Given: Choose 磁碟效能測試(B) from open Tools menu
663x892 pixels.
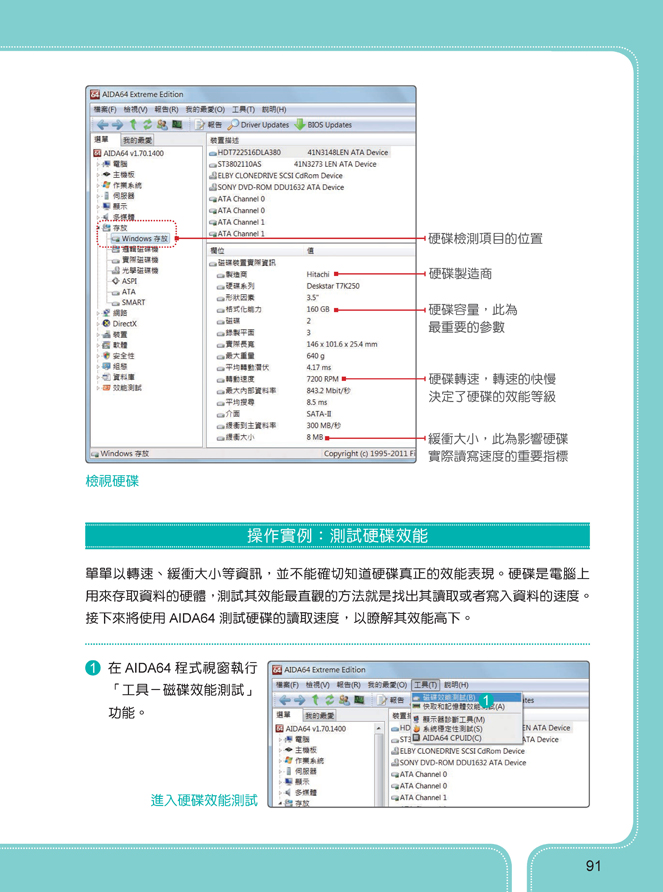Looking at the screenshot, I should [x=467, y=697].
